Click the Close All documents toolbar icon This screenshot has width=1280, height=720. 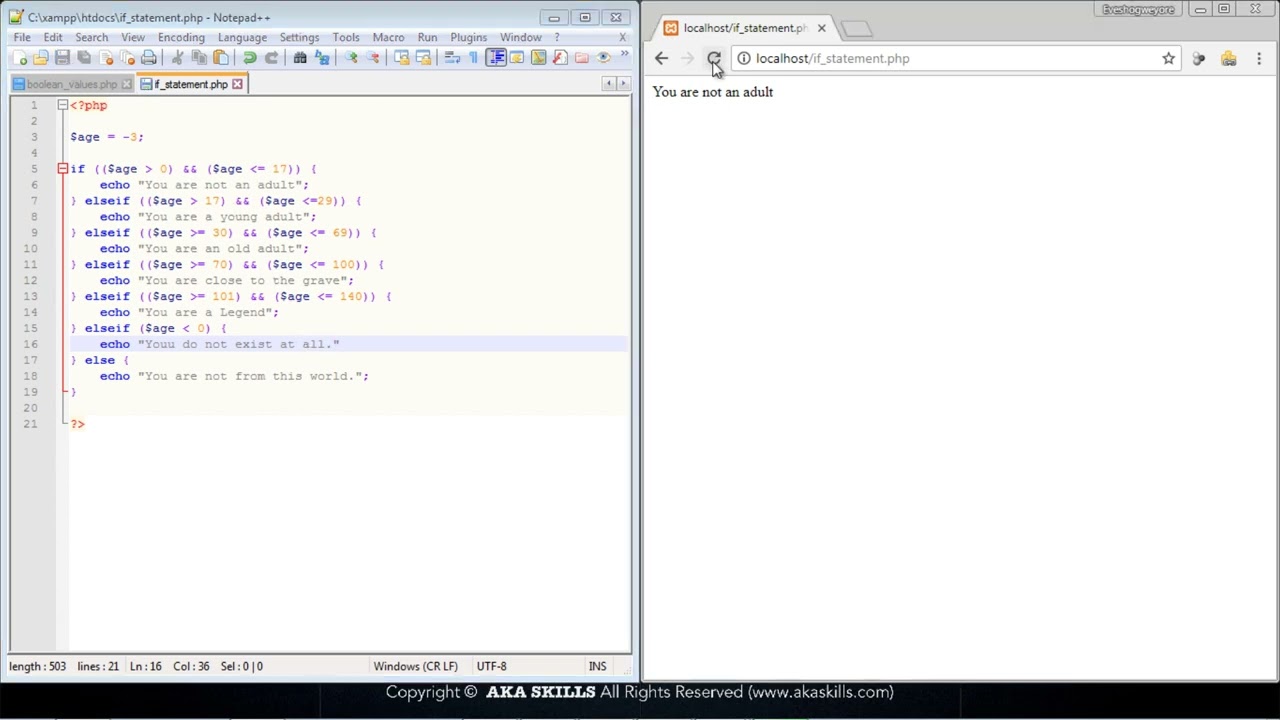pos(127,58)
